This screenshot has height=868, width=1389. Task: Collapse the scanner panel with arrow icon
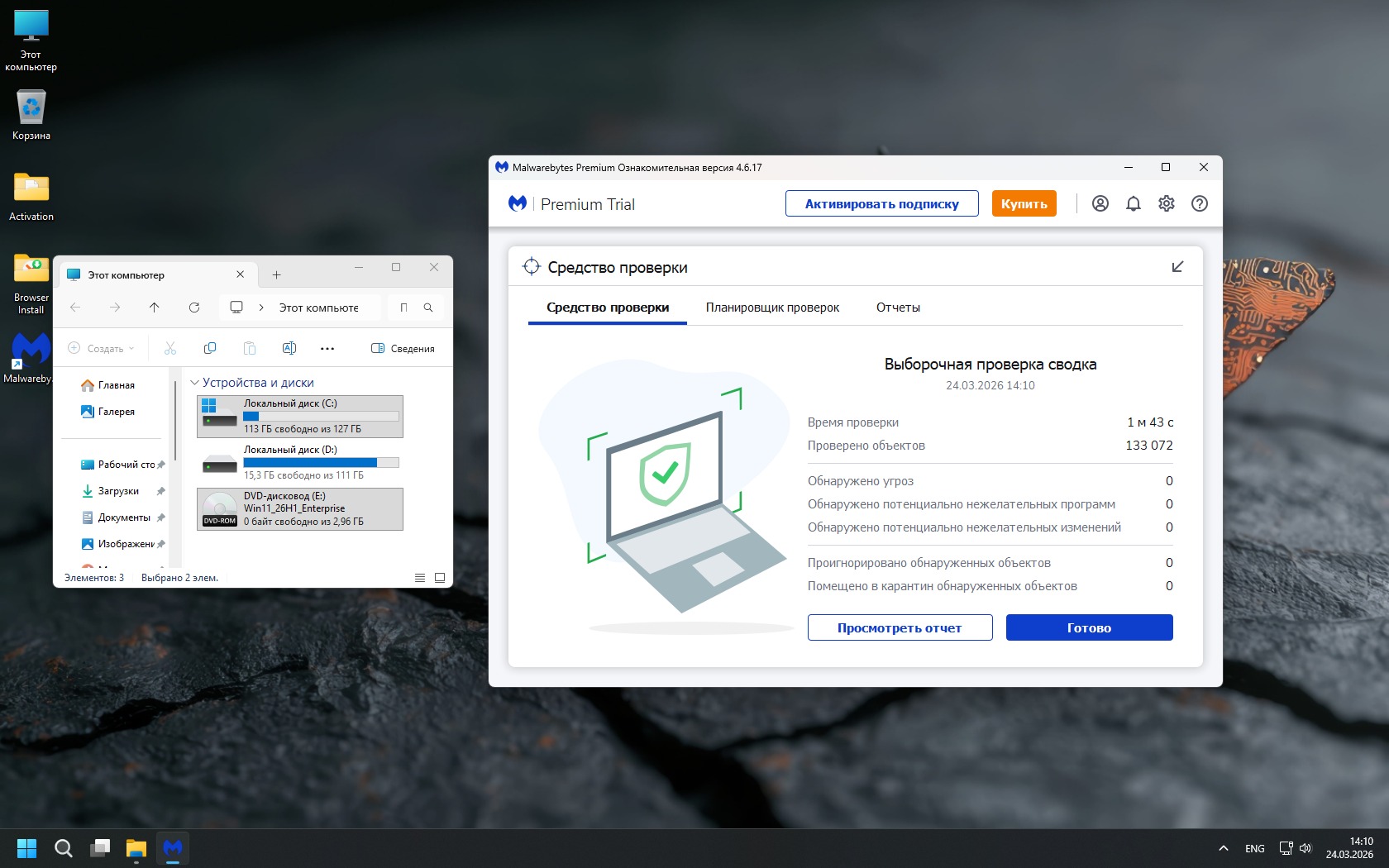[x=1177, y=266]
